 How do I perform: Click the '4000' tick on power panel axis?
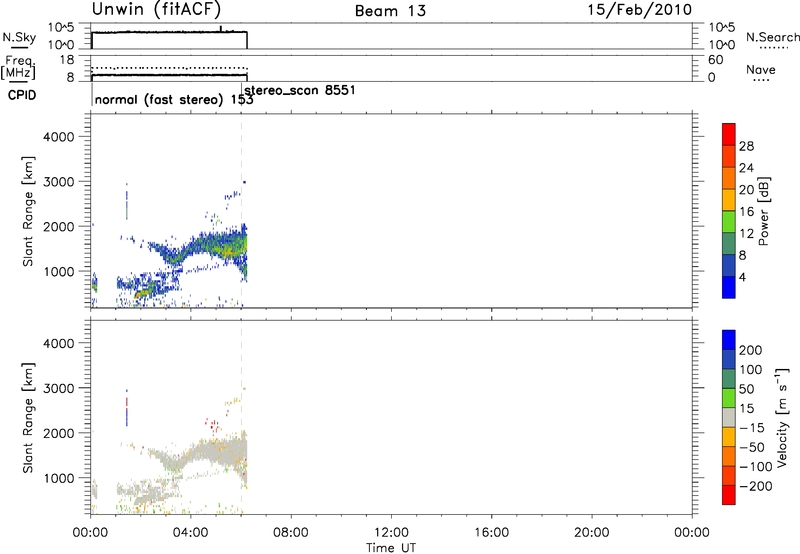click(59, 137)
